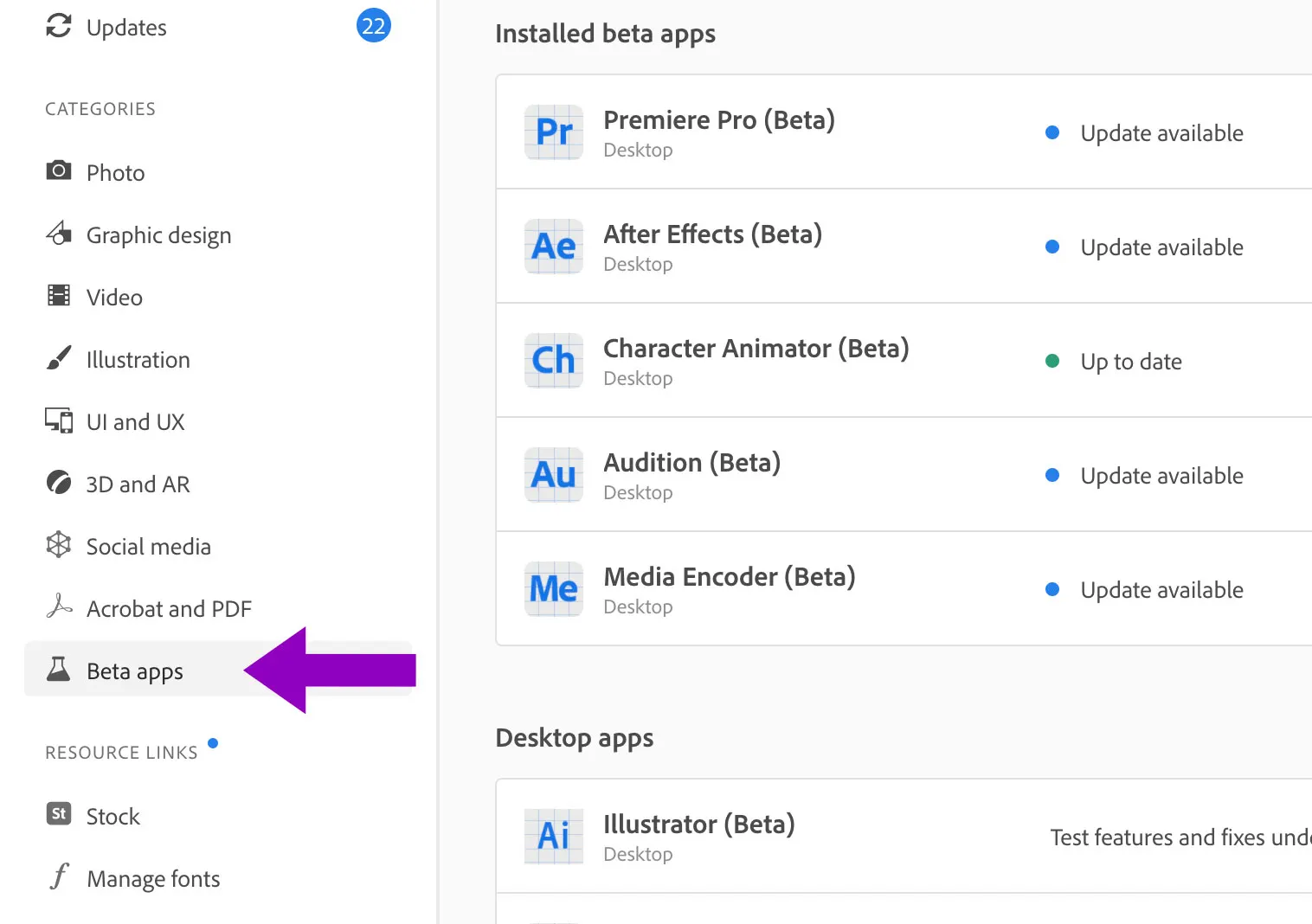Open the Photo category
Screen dimensions: 1312x924
pos(115,173)
